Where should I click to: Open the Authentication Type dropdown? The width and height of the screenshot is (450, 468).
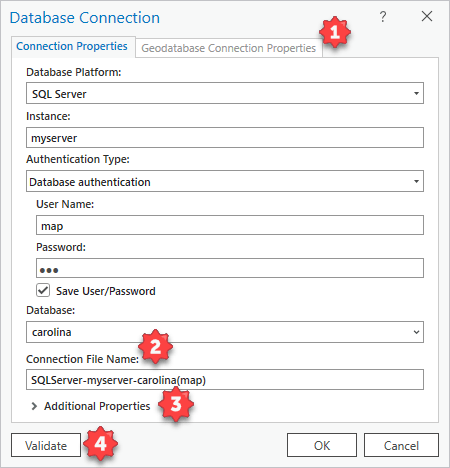[225, 181]
